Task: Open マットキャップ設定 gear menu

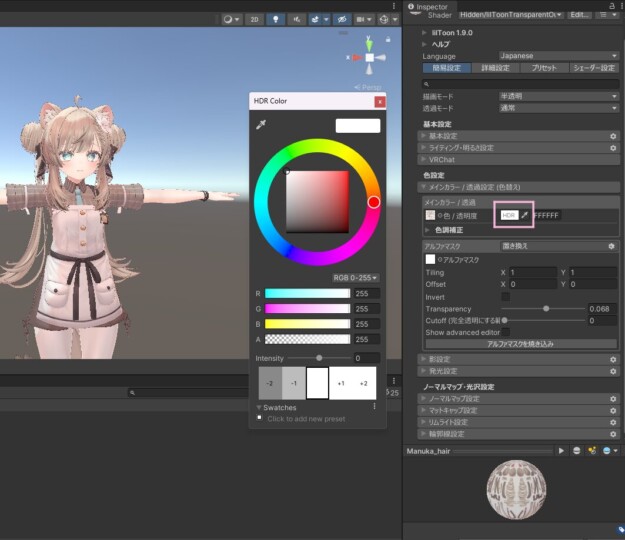Action: point(613,410)
